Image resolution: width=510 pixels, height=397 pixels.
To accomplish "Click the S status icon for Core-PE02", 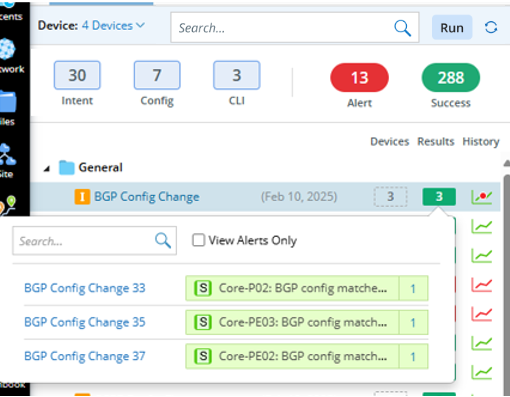I will click(x=203, y=356).
